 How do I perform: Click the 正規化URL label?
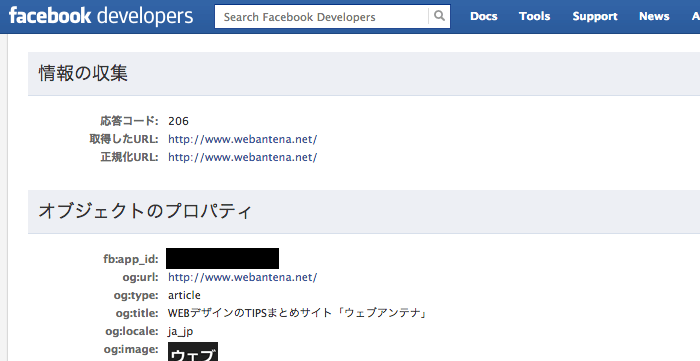[129, 157]
